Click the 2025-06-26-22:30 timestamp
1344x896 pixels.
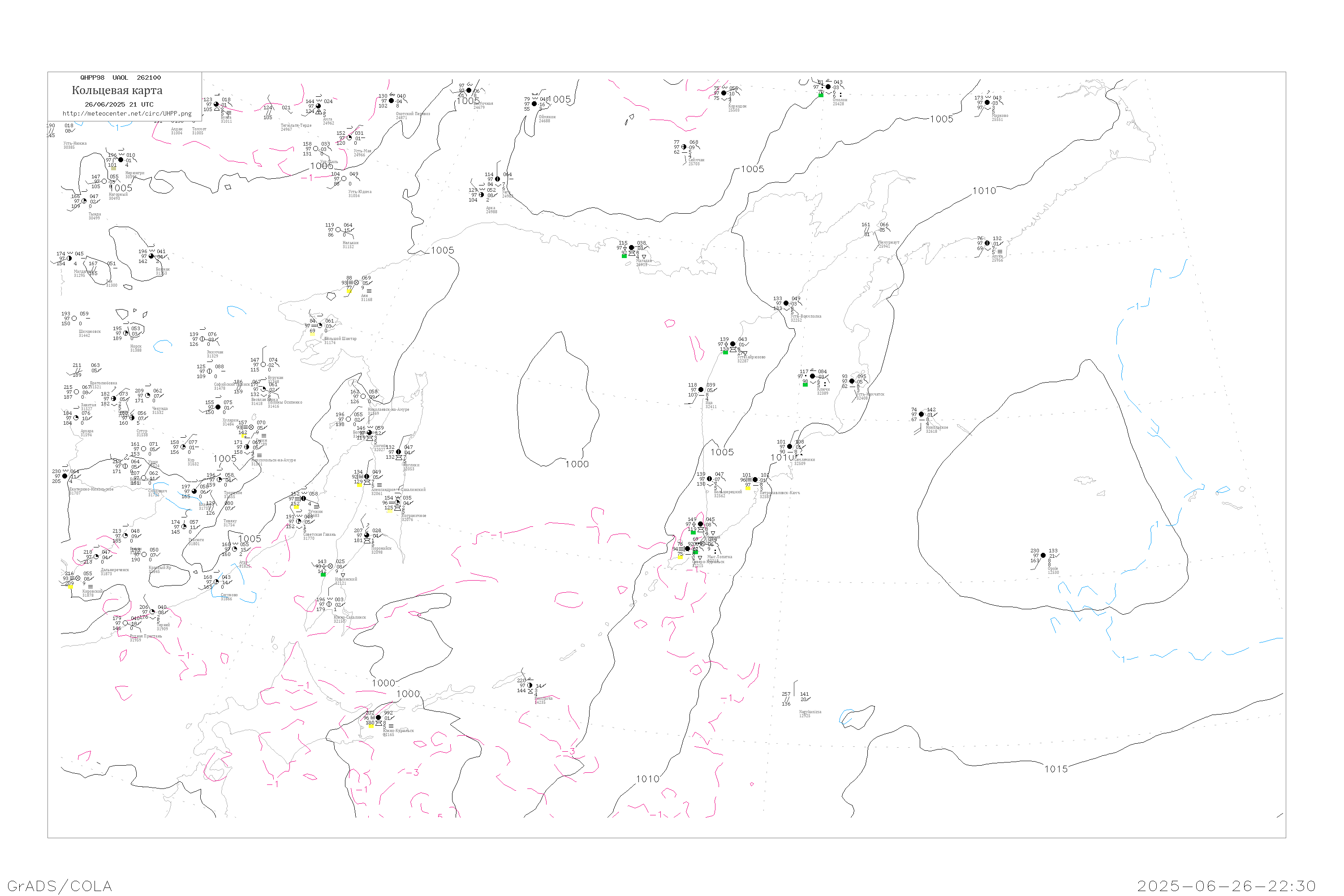pyautogui.click(x=1226, y=886)
